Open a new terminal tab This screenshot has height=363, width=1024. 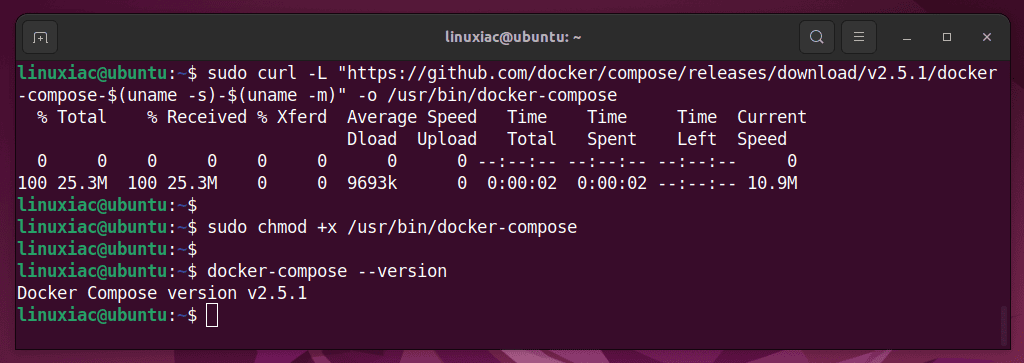(x=40, y=37)
